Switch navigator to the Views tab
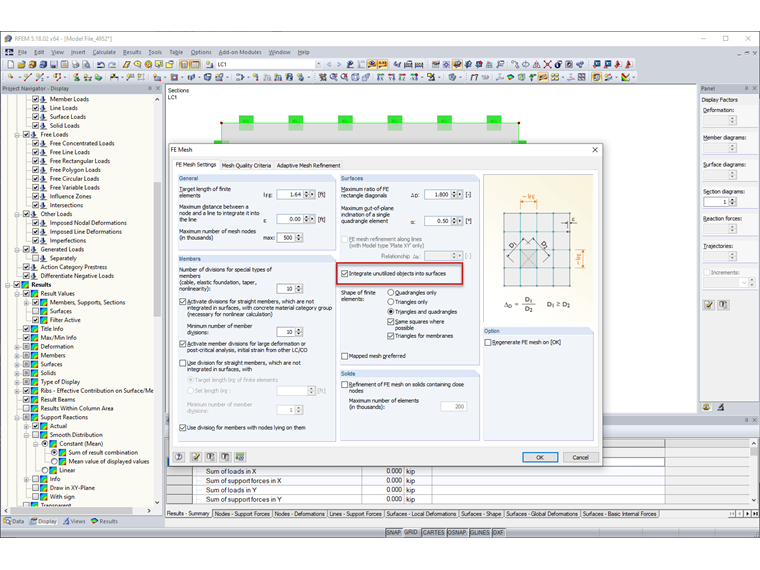Screen dimensions: 760x570 (74, 522)
